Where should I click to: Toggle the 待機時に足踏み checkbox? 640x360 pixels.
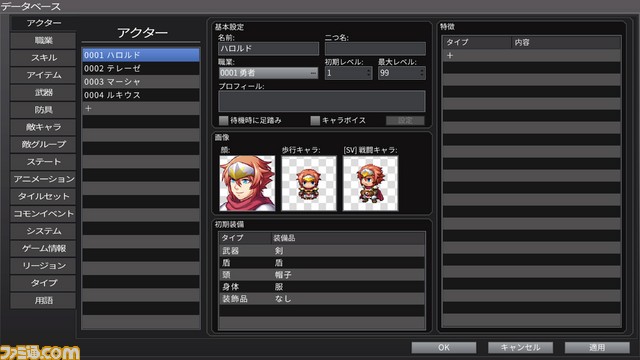pyautogui.click(x=223, y=120)
